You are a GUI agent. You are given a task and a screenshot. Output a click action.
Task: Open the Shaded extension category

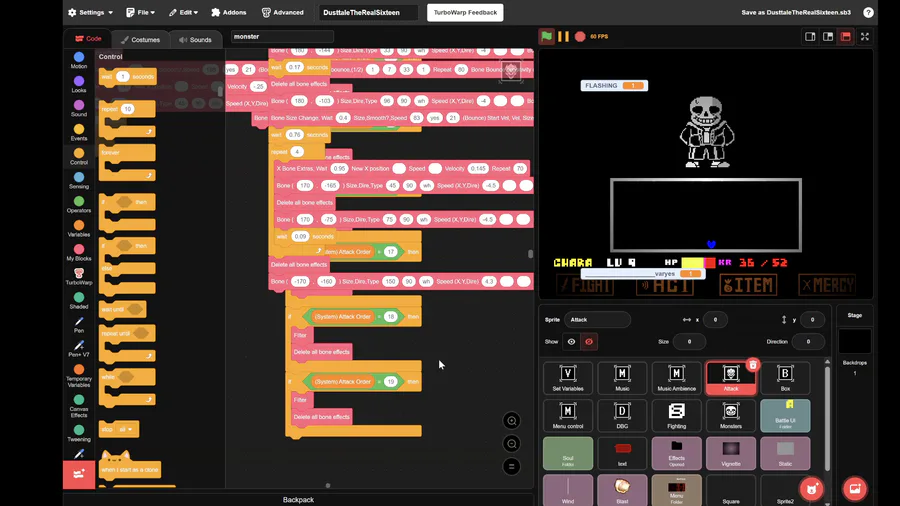(x=79, y=301)
